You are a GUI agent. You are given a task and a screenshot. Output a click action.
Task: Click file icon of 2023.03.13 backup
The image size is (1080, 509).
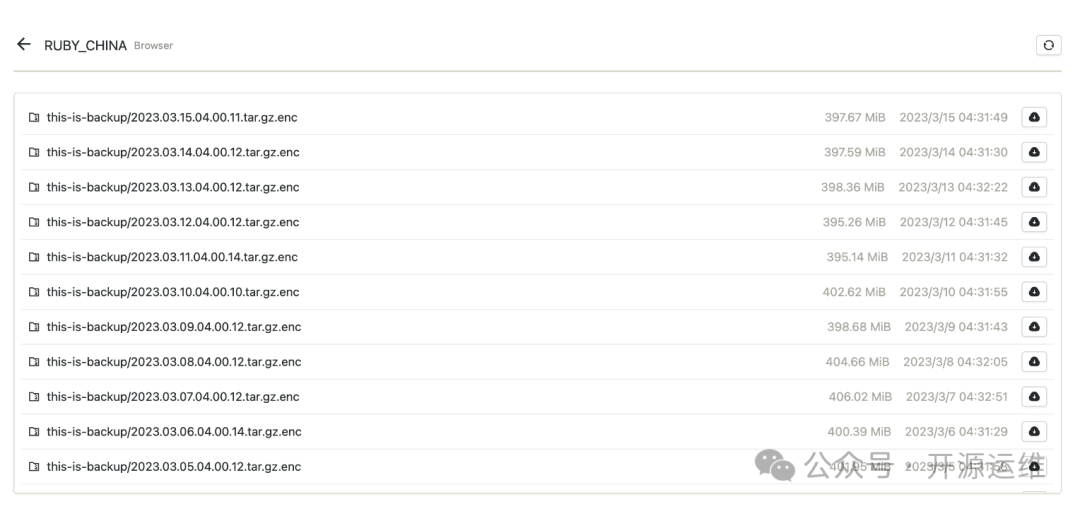point(34,187)
